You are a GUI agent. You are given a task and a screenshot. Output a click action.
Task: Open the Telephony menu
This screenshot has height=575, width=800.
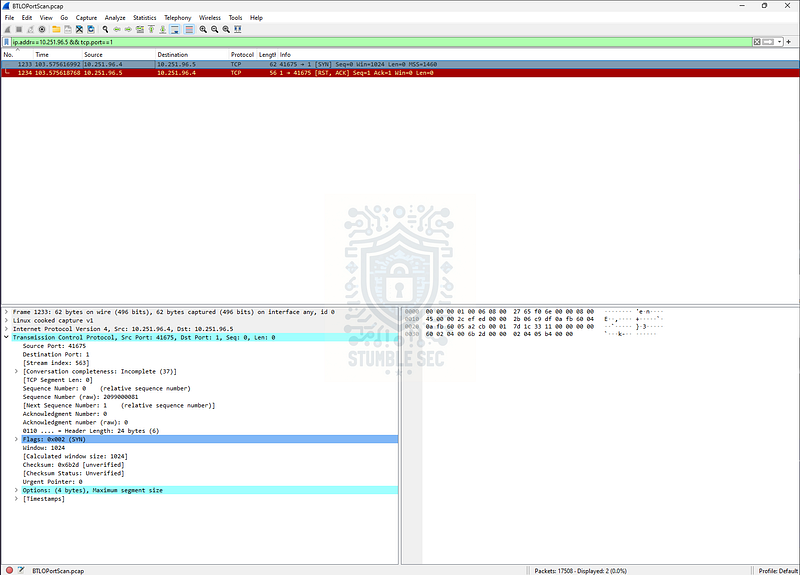(177, 17)
